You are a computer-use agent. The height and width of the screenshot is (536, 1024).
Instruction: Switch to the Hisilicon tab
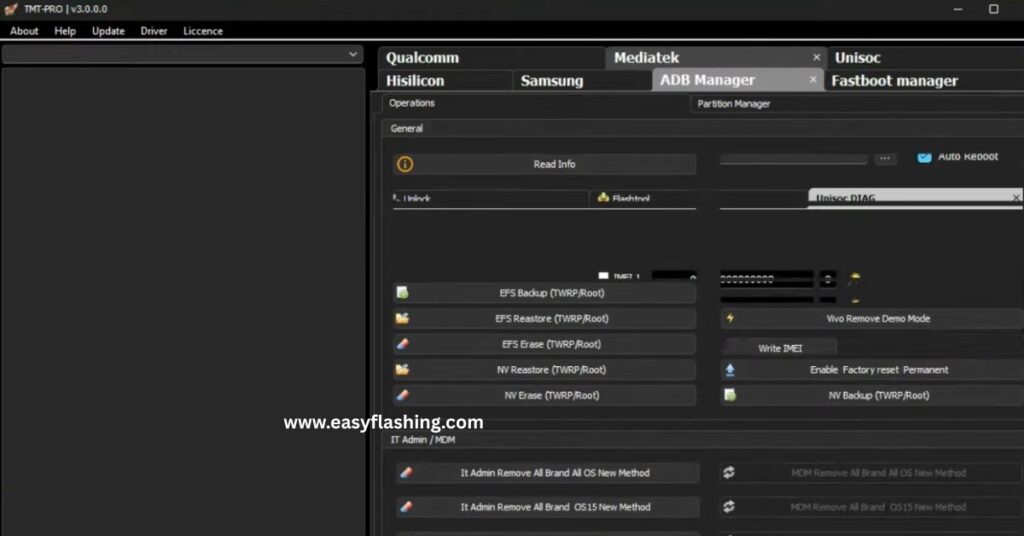pos(445,80)
